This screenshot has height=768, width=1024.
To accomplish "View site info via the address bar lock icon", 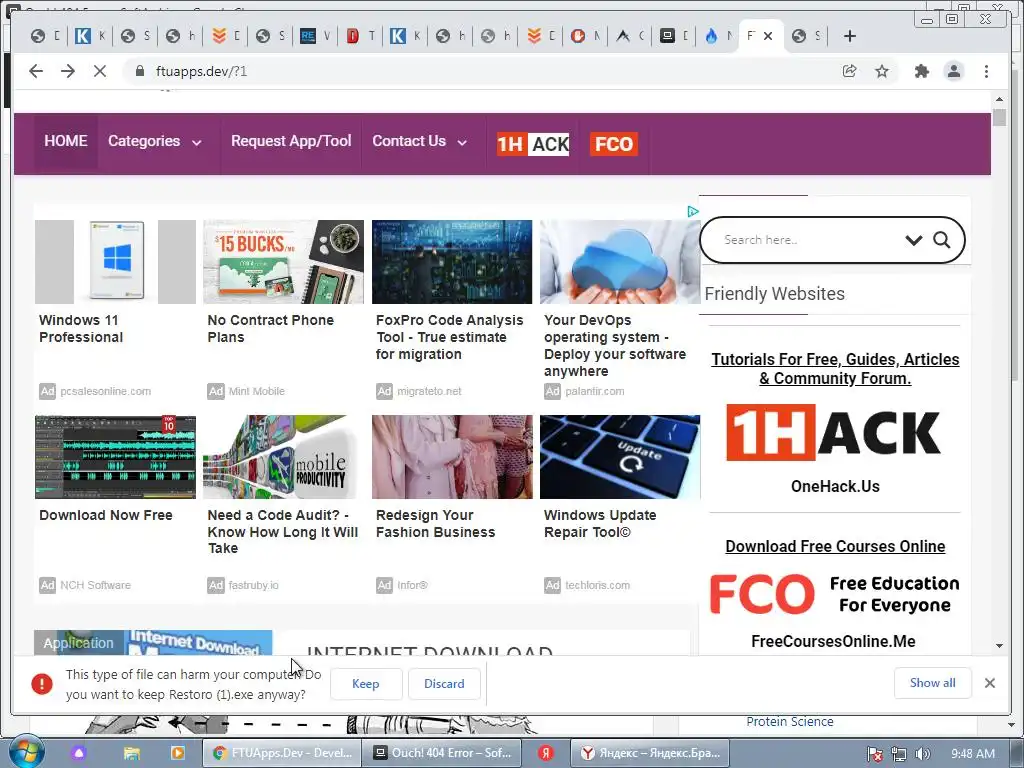I will (139, 71).
